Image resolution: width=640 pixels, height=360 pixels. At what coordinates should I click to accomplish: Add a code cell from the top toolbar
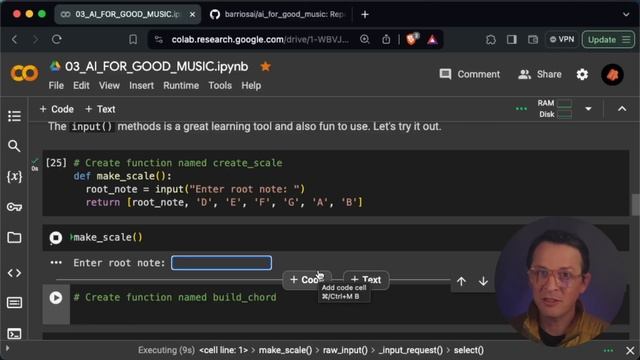tap(56, 109)
